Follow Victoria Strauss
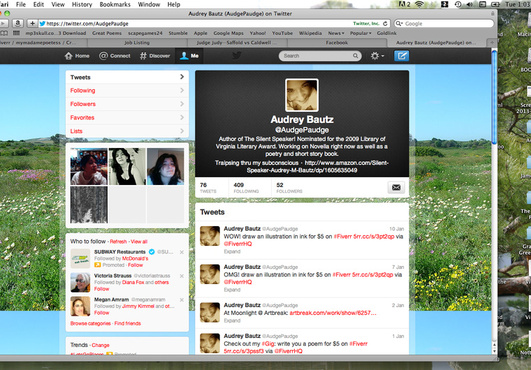This screenshot has width=531, height=370. pyautogui.click(x=102, y=289)
